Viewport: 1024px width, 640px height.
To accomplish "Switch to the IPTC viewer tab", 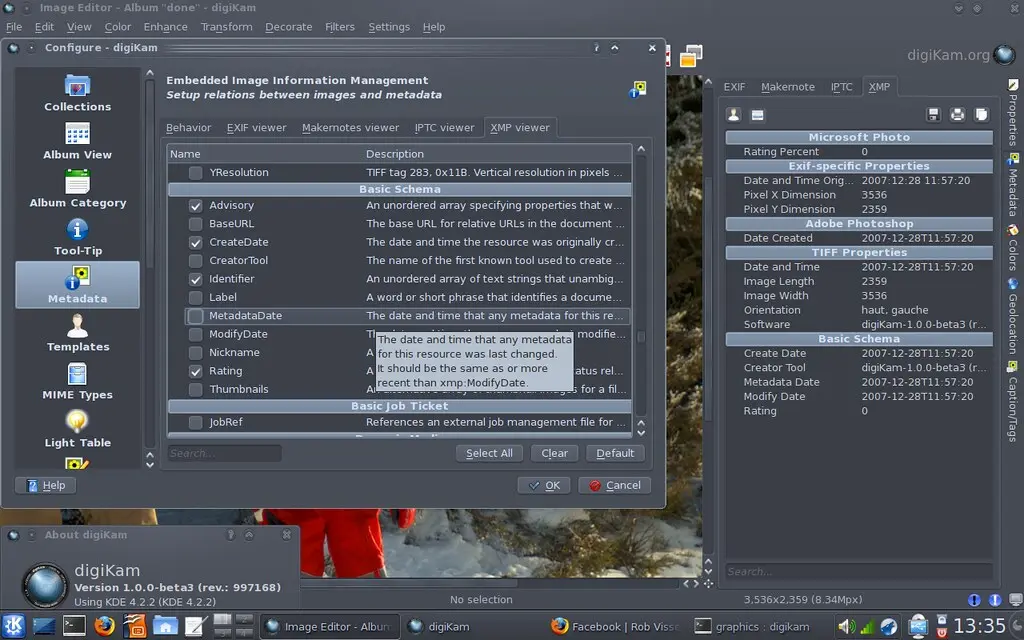I will coord(444,127).
